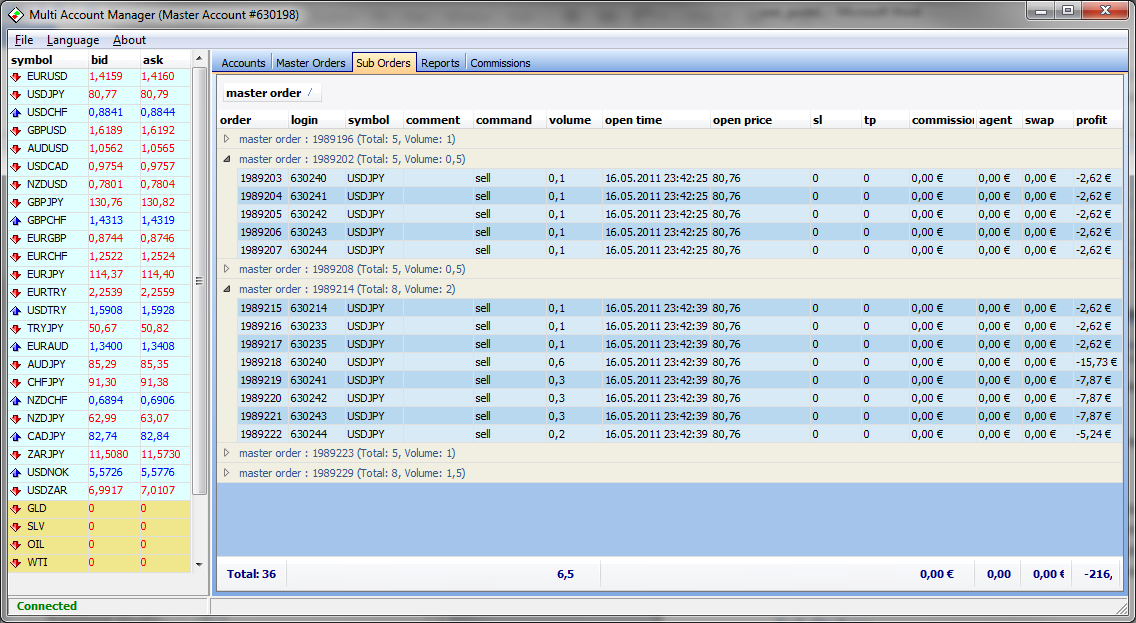This screenshot has height=623, width=1136.
Task: Sort by the login column header
Action: coord(316,120)
